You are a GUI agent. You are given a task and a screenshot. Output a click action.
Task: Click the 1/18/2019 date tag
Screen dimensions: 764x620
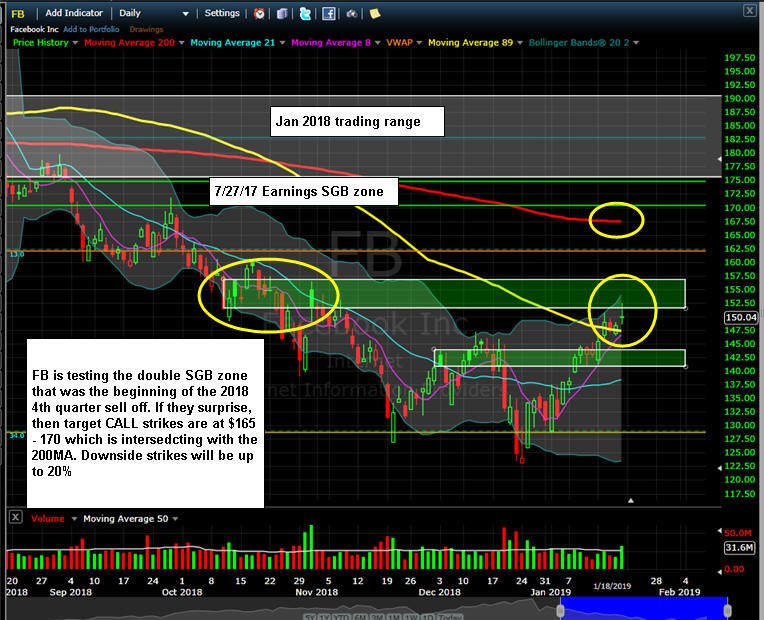tap(612, 586)
